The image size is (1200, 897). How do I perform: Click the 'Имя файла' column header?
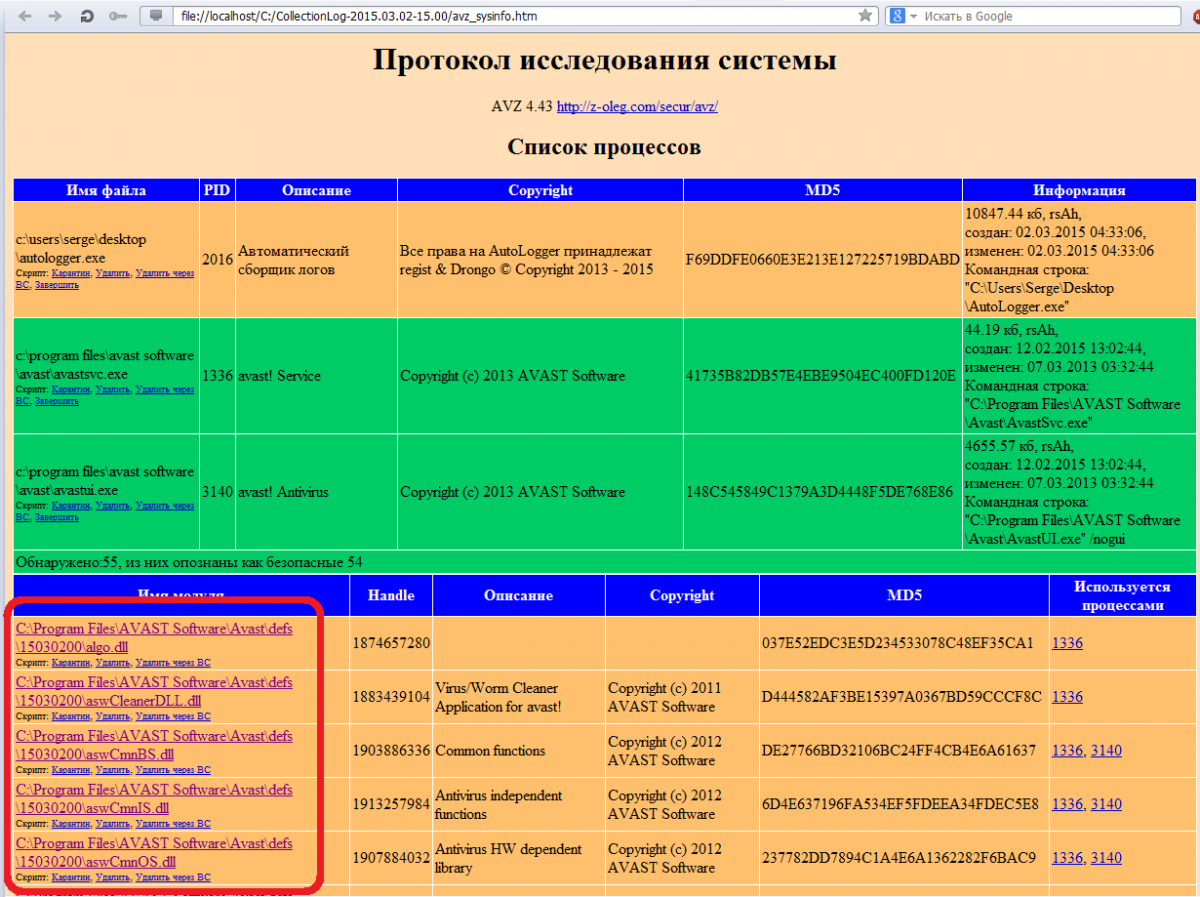tap(107, 190)
